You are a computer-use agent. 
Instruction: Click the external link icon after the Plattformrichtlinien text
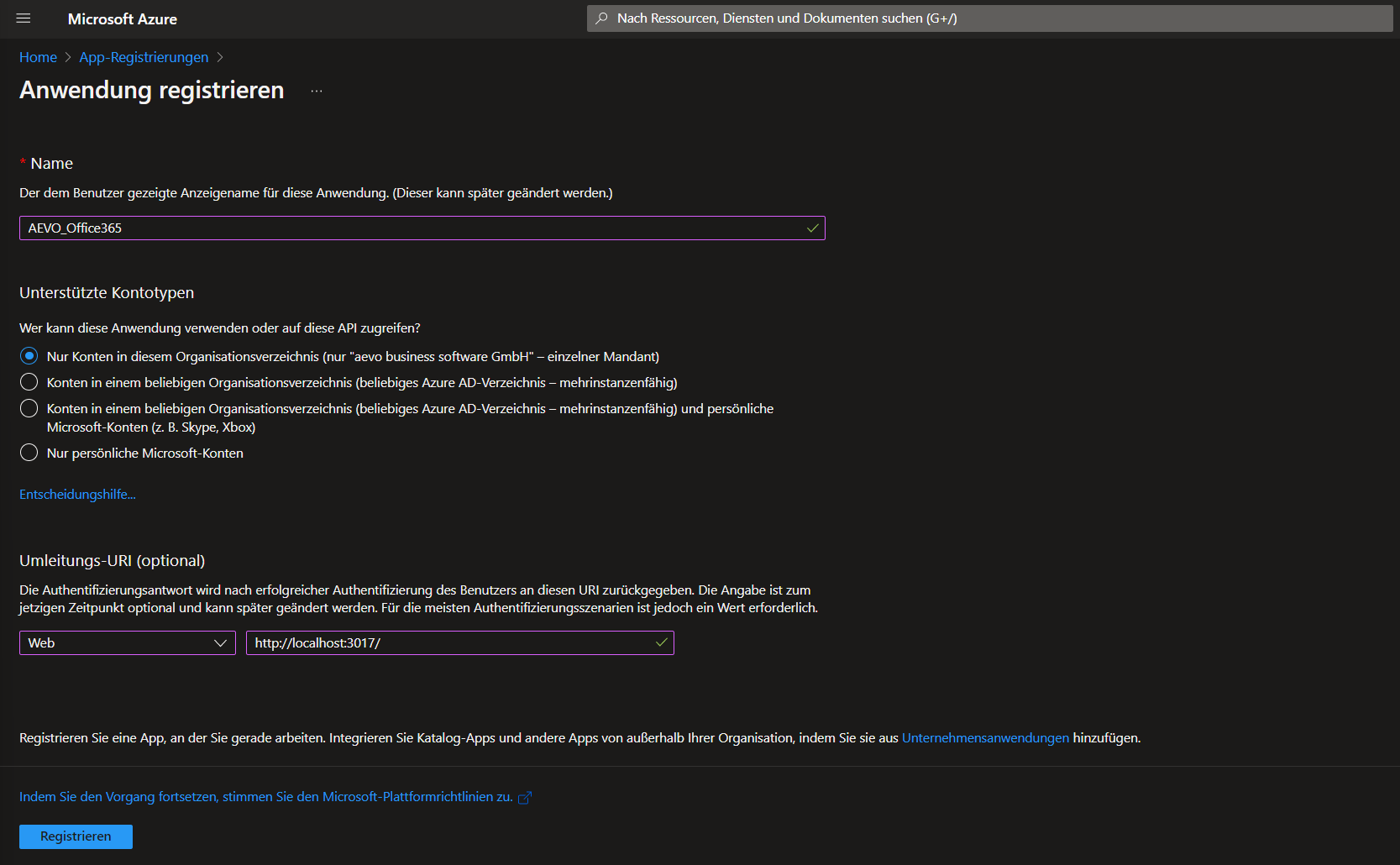tap(526, 796)
